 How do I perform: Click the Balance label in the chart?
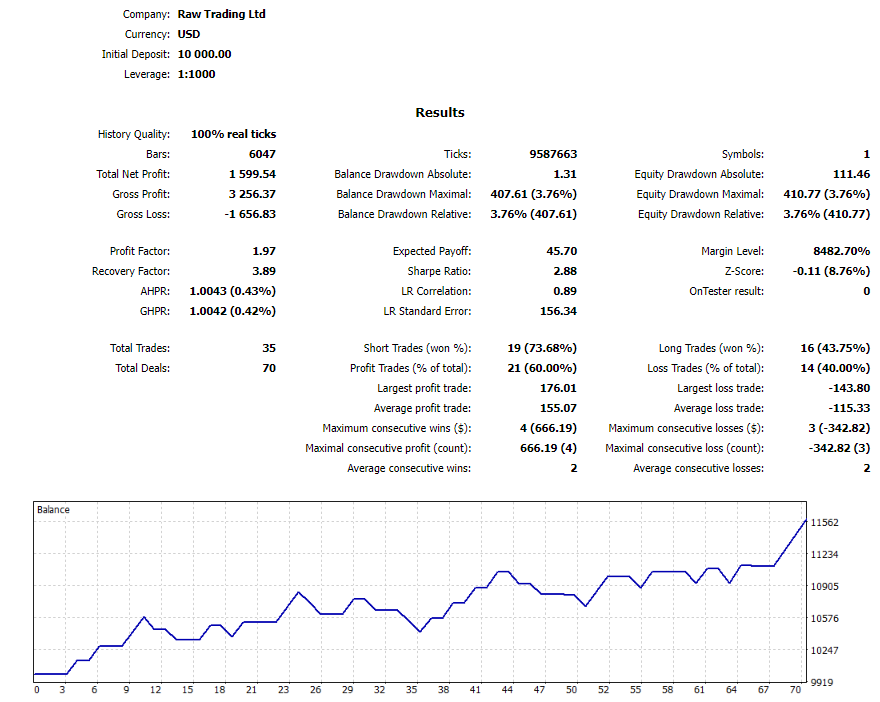pos(53,510)
